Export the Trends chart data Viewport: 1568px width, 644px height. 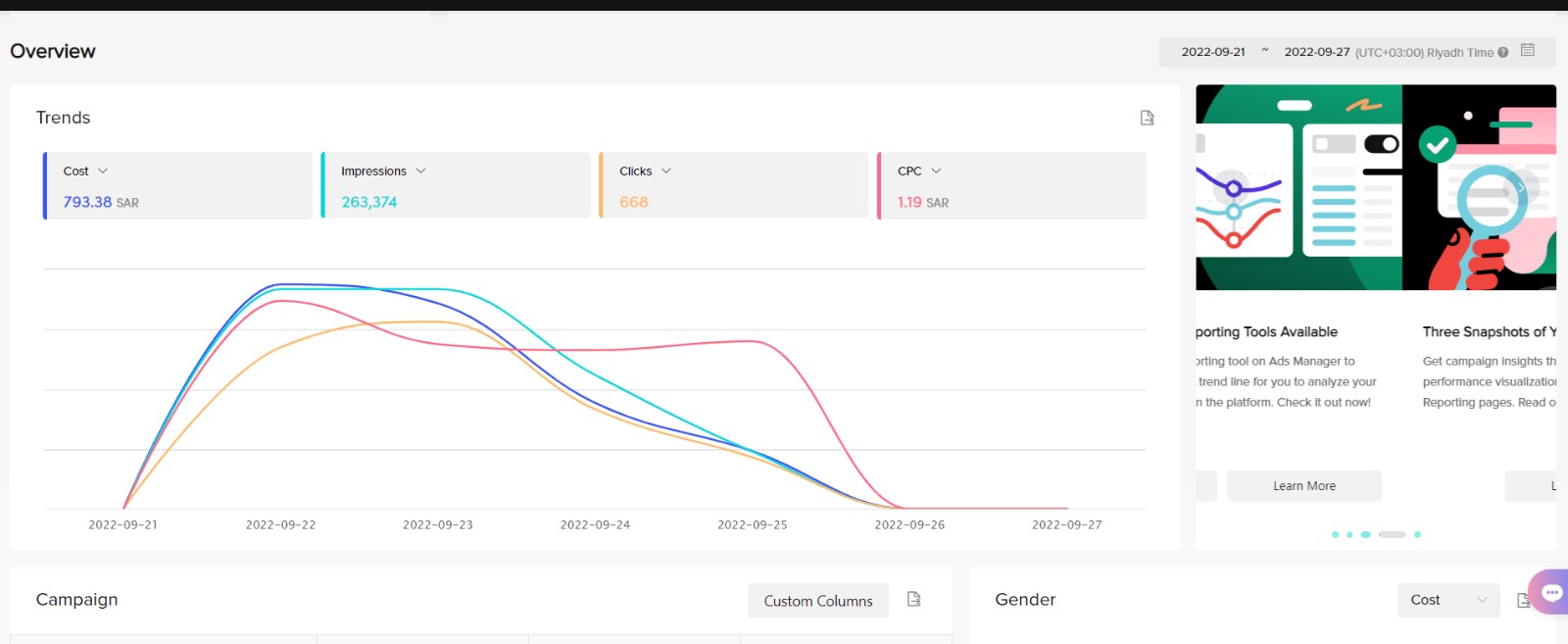coord(1147,118)
